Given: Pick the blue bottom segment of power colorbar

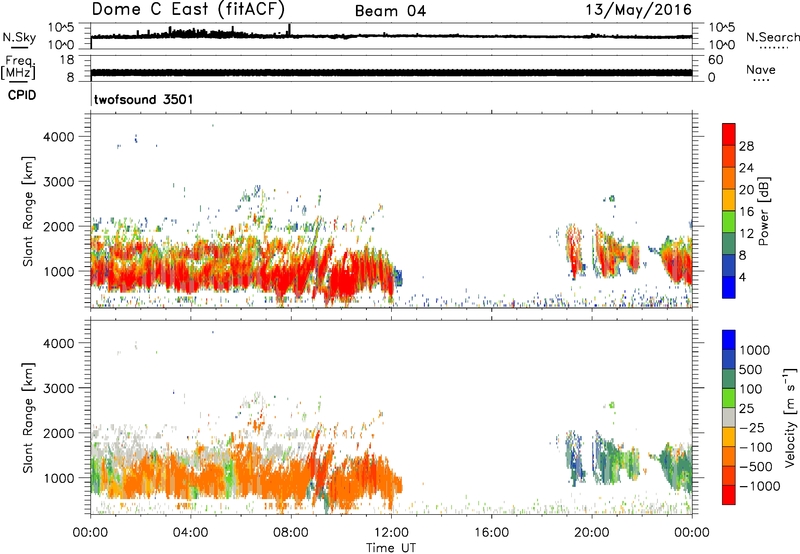Looking at the screenshot, I should pyautogui.click(x=729, y=288).
